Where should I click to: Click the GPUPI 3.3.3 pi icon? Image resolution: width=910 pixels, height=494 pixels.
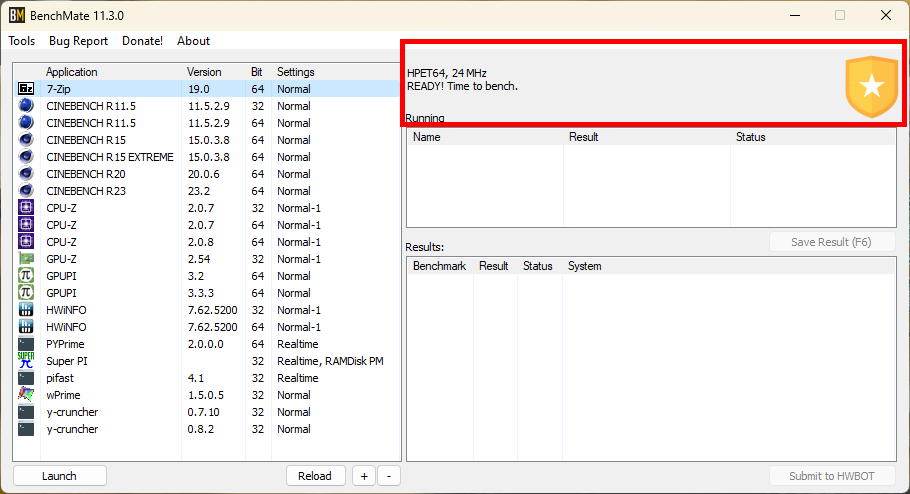click(26, 293)
